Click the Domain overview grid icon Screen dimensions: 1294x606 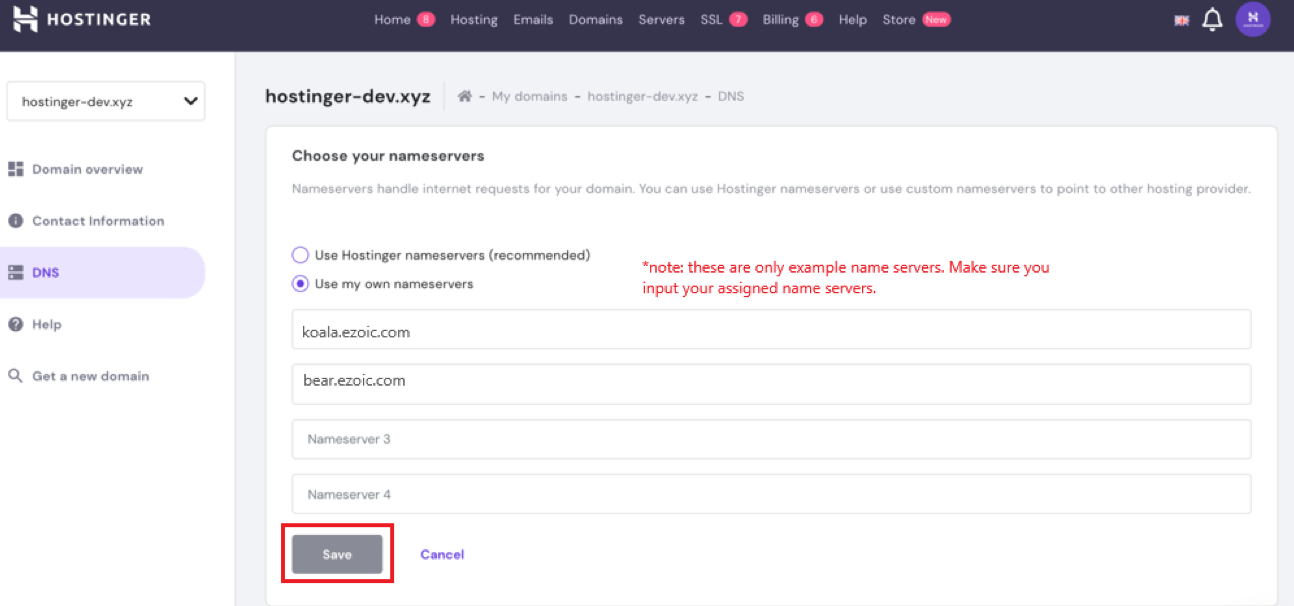(x=16, y=170)
